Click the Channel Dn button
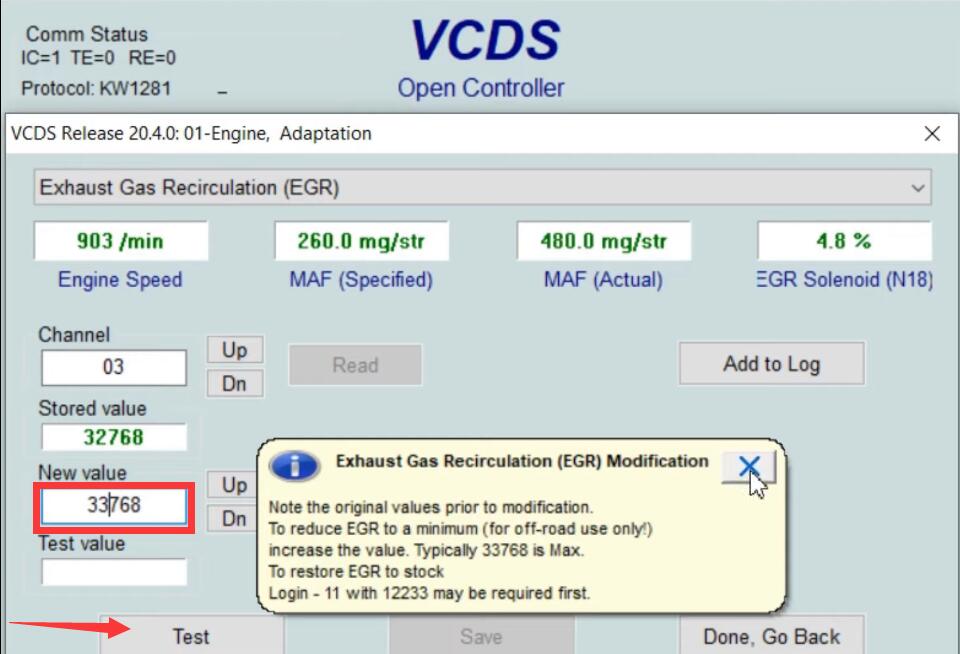The width and height of the screenshot is (960, 654). tap(235, 384)
